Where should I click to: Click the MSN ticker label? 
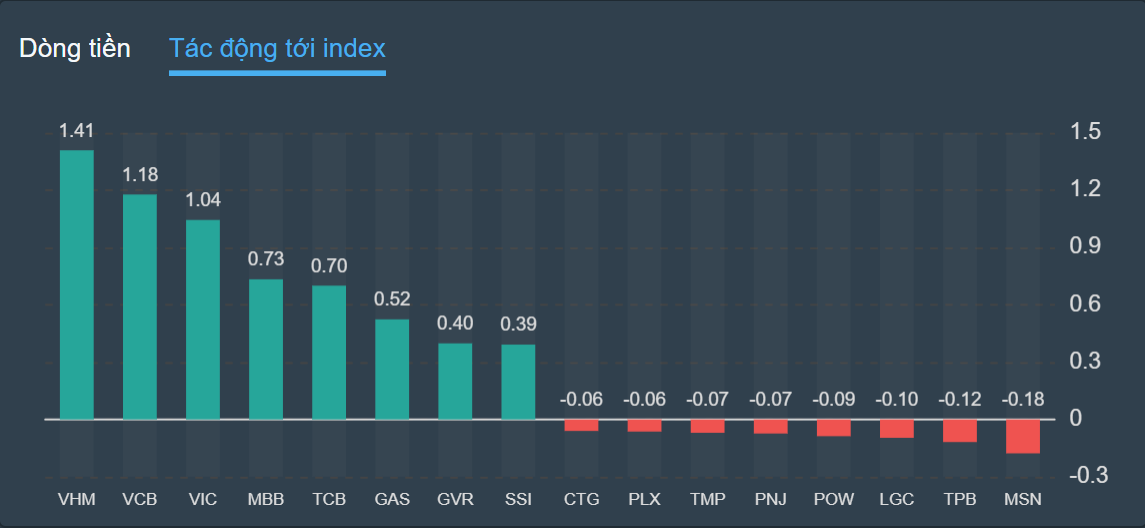[x=1022, y=498]
